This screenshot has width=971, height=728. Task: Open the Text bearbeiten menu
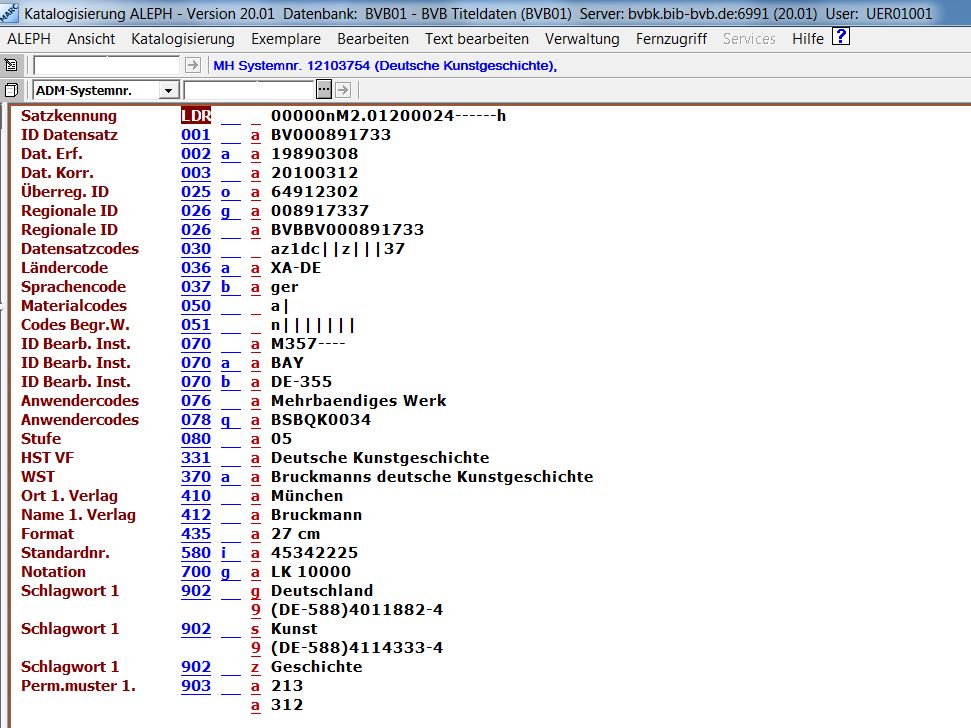[x=477, y=39]
